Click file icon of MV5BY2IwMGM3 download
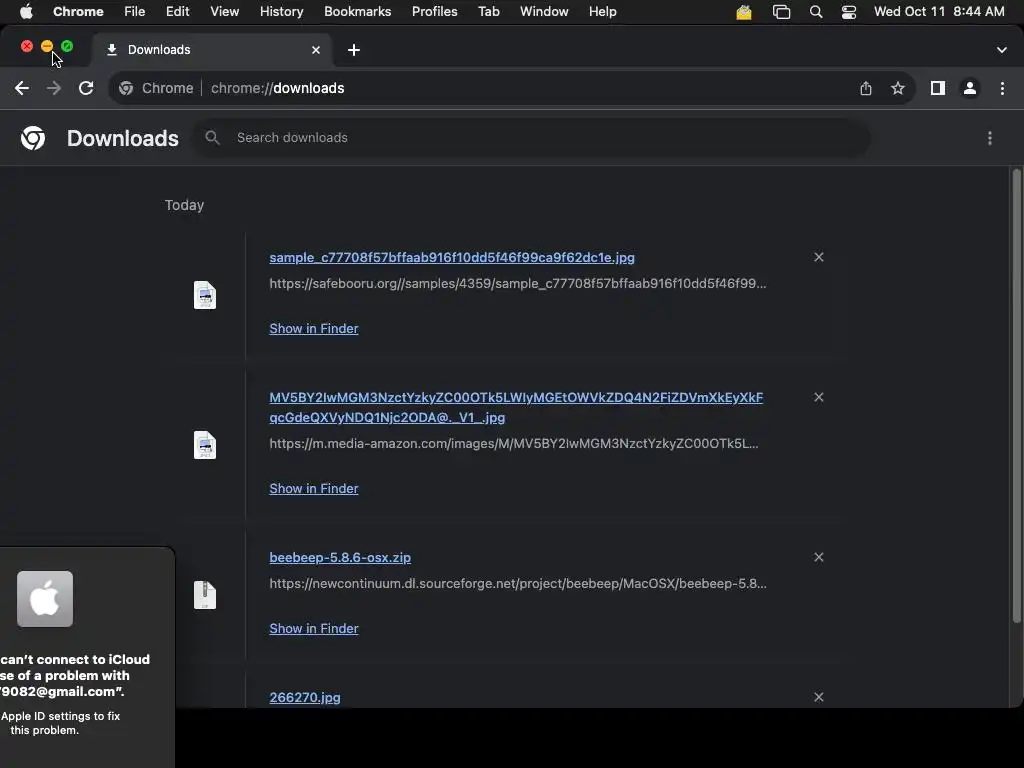The height and width of the screenshot is (768, 1024). click(205, 445)
